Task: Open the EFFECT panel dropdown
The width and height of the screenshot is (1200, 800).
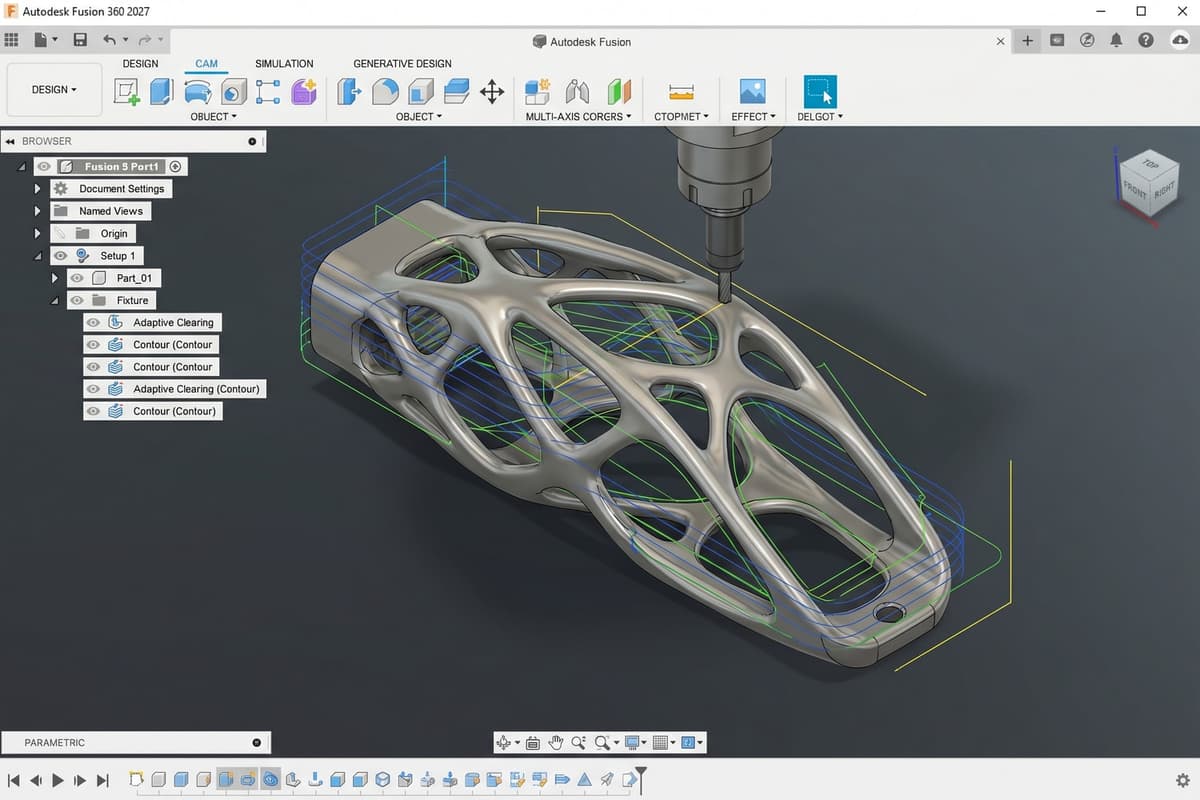Action: (x=753, y=117)
